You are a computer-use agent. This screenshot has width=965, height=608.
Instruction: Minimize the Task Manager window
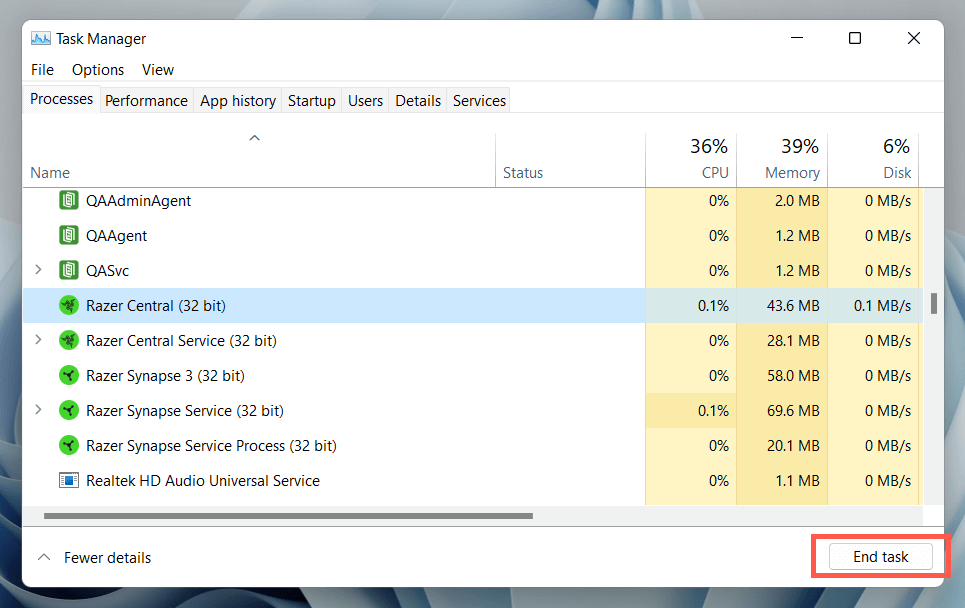coord(797,38)
